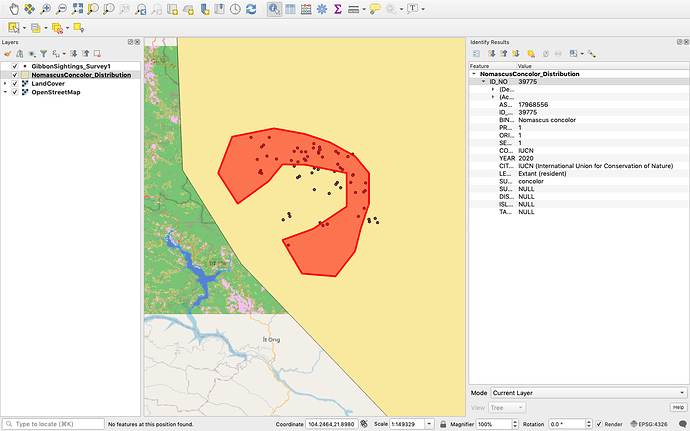Toggle OpenStreetMap layer visibility checkbox
The width and height of the screenshot is (690, 431).
point(15,92)
